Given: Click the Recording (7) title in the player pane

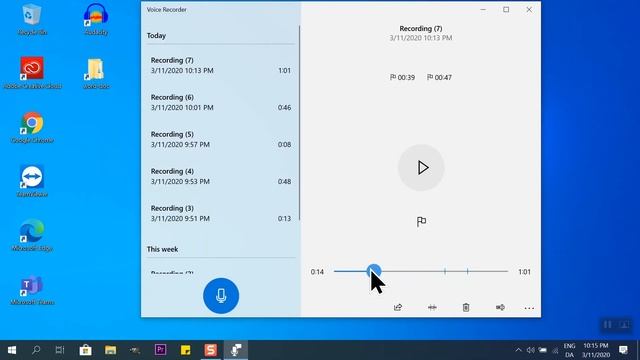Looking at the screenshot, I should [420, 29].
